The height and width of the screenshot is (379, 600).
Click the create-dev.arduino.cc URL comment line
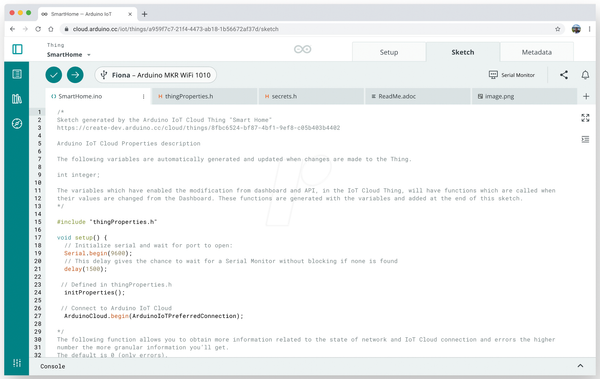pyautogui.click(x=198, y=127)
